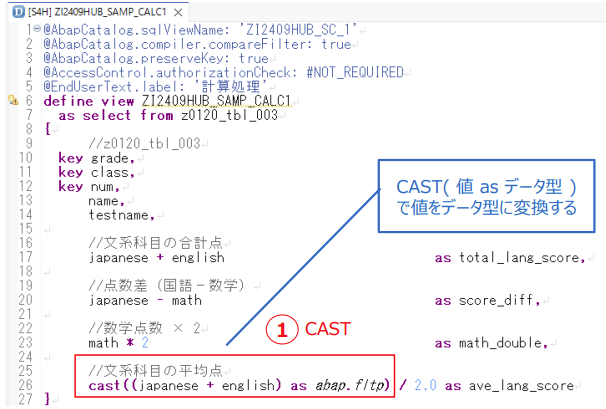Click the sqlViewName value 'ZI2409HUB_SC_1'
Screen dimensions: 606x409
pos(298,30)
